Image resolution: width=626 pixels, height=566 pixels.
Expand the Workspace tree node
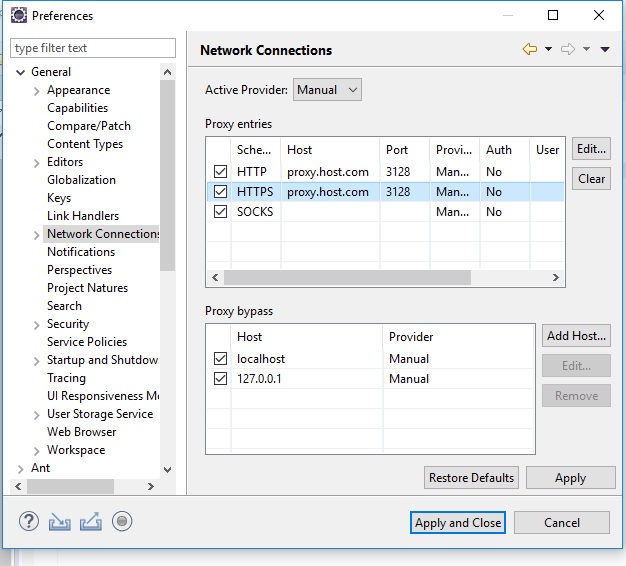point(36,451)
